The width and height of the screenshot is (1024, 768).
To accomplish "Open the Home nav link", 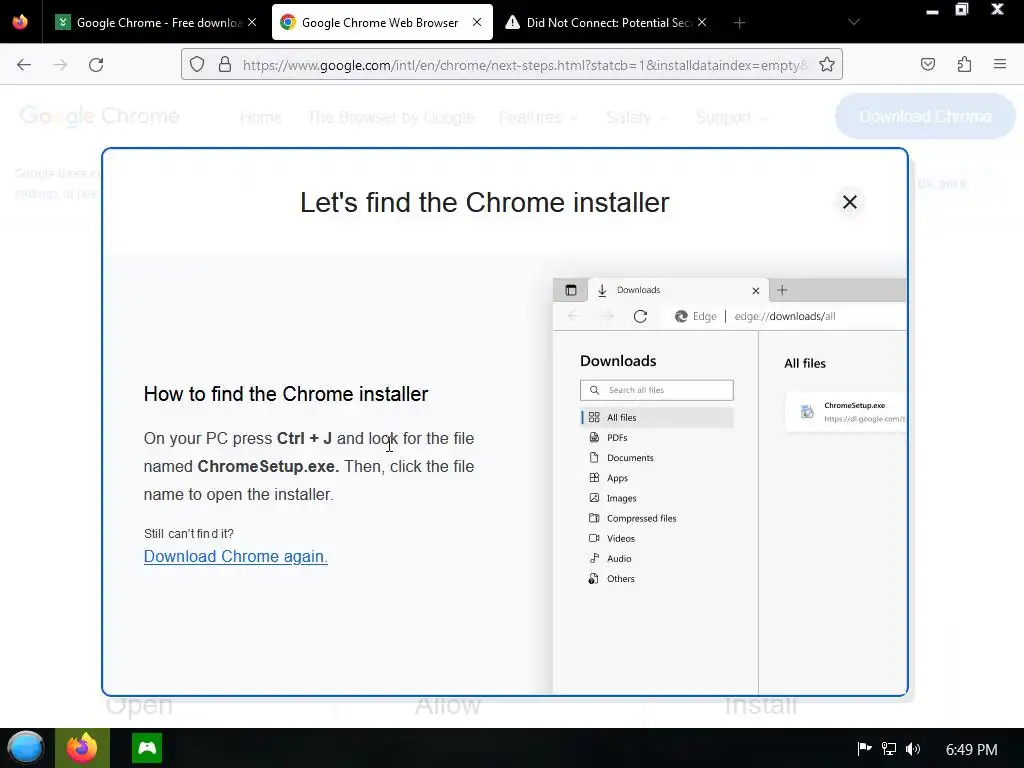I will coord(261,118).
